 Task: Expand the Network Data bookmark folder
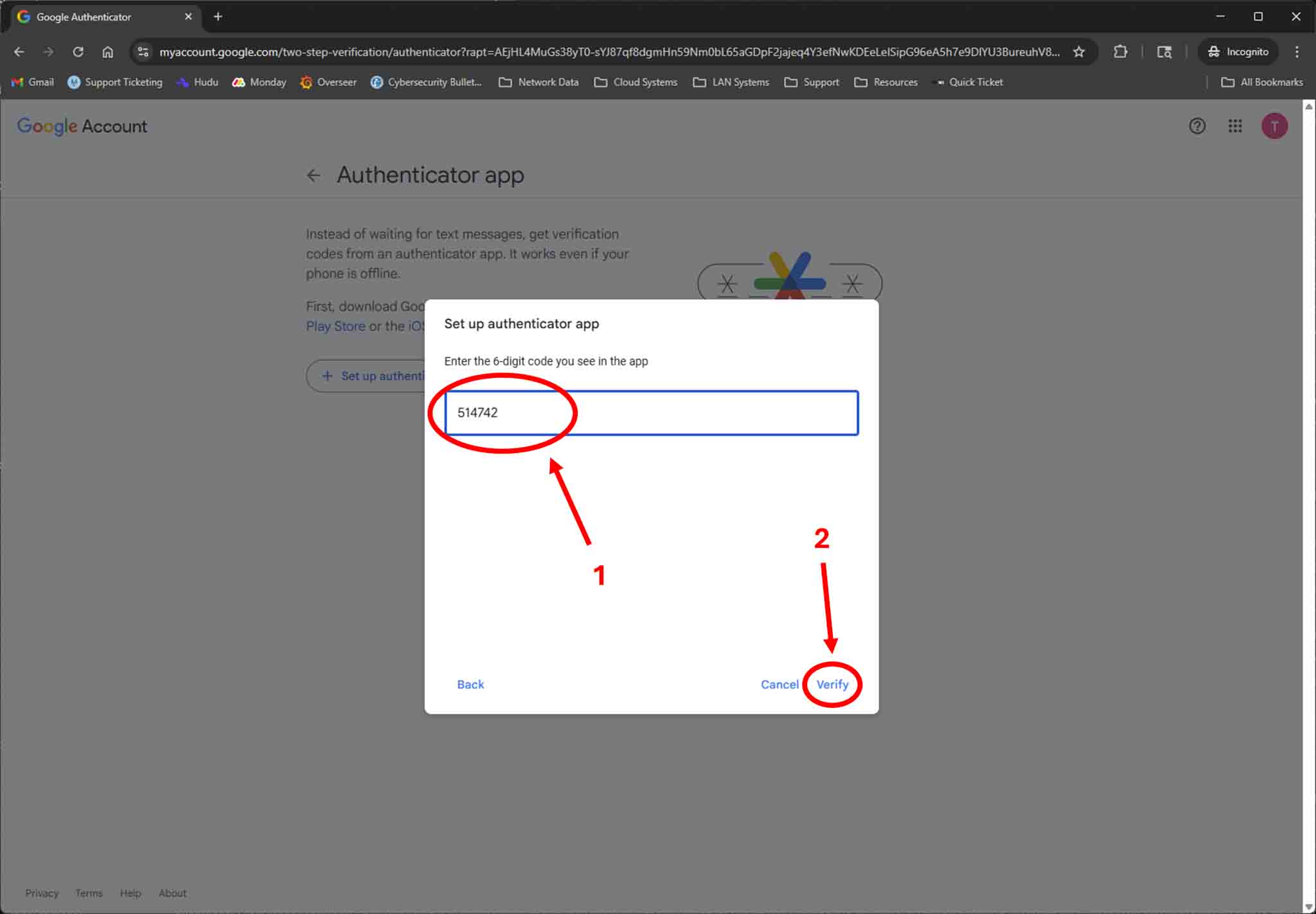(x=538, y=82)
